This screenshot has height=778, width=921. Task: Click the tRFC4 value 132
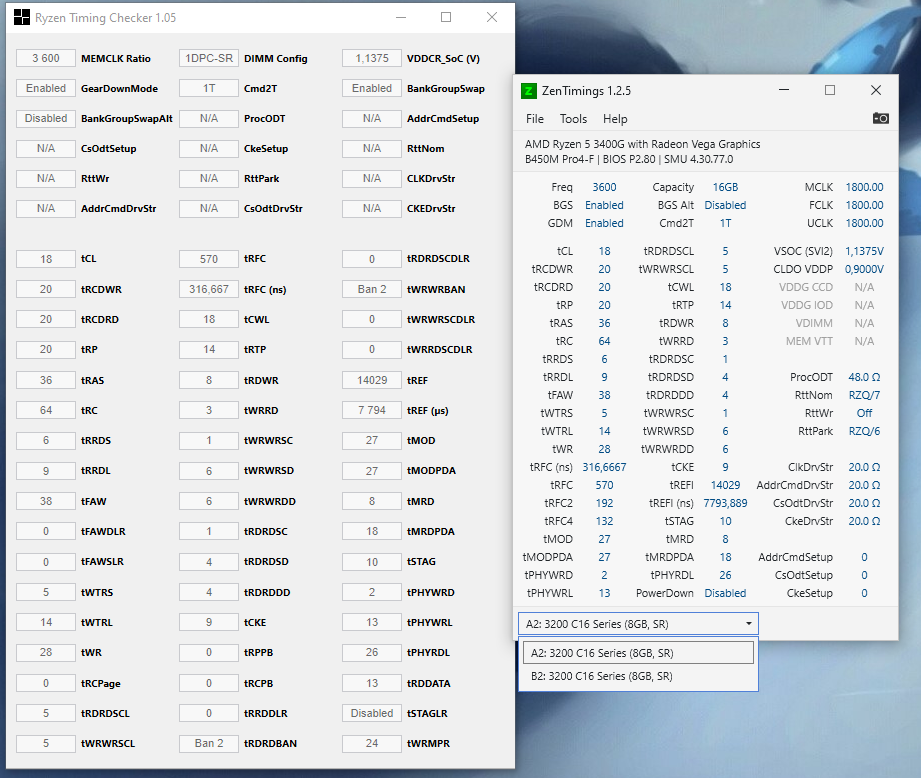(x=604, y=521)
